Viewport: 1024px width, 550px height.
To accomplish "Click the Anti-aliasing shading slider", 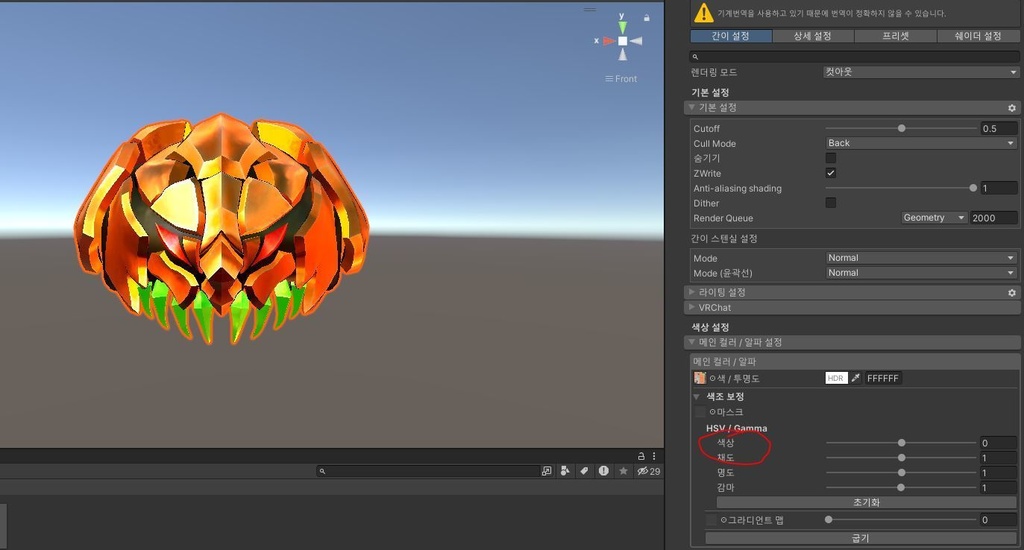I will point(901,188).
